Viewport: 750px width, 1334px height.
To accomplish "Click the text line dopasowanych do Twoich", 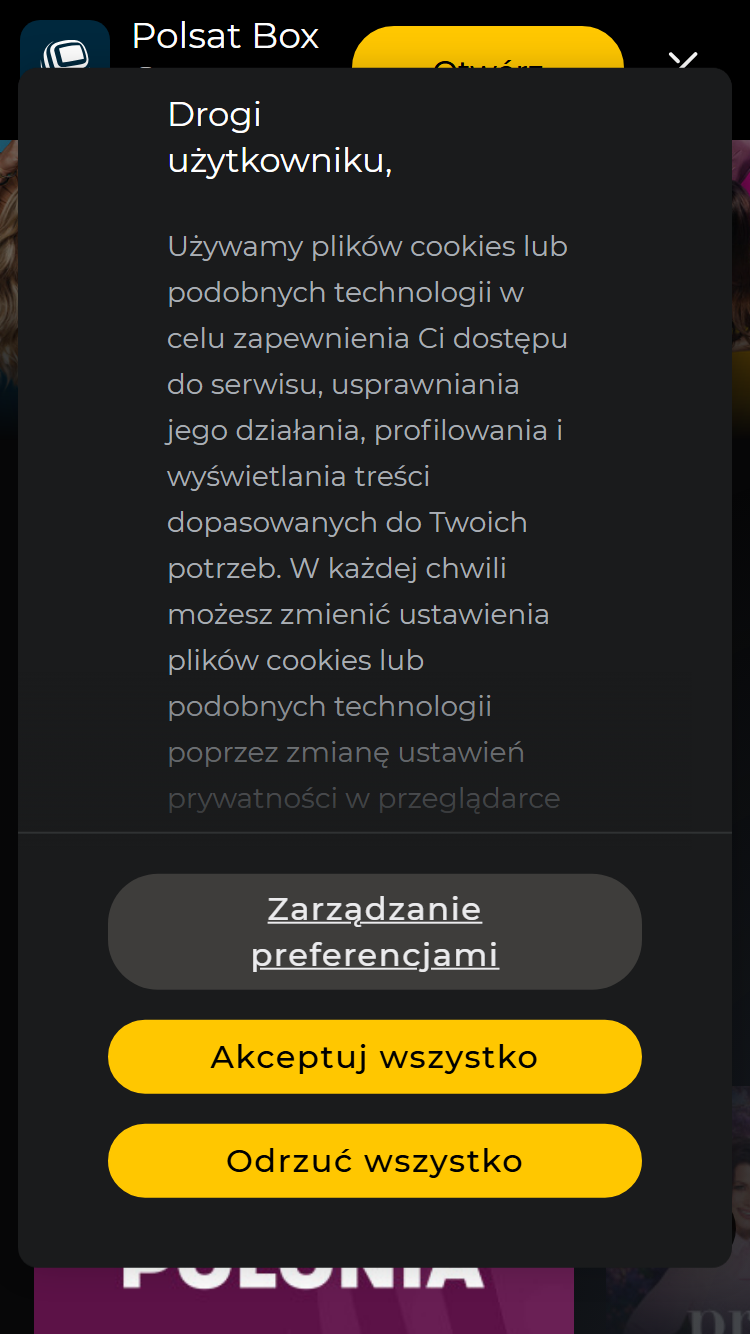I will click(348, 522).
